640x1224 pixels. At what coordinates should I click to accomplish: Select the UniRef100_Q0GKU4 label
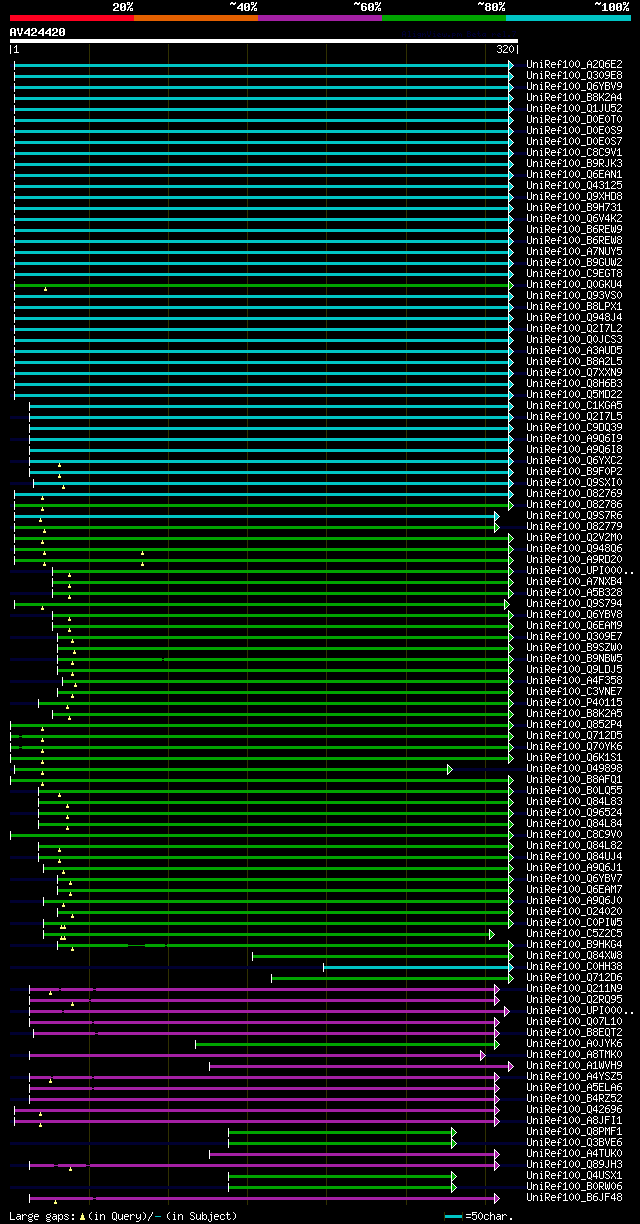(574, 284)
